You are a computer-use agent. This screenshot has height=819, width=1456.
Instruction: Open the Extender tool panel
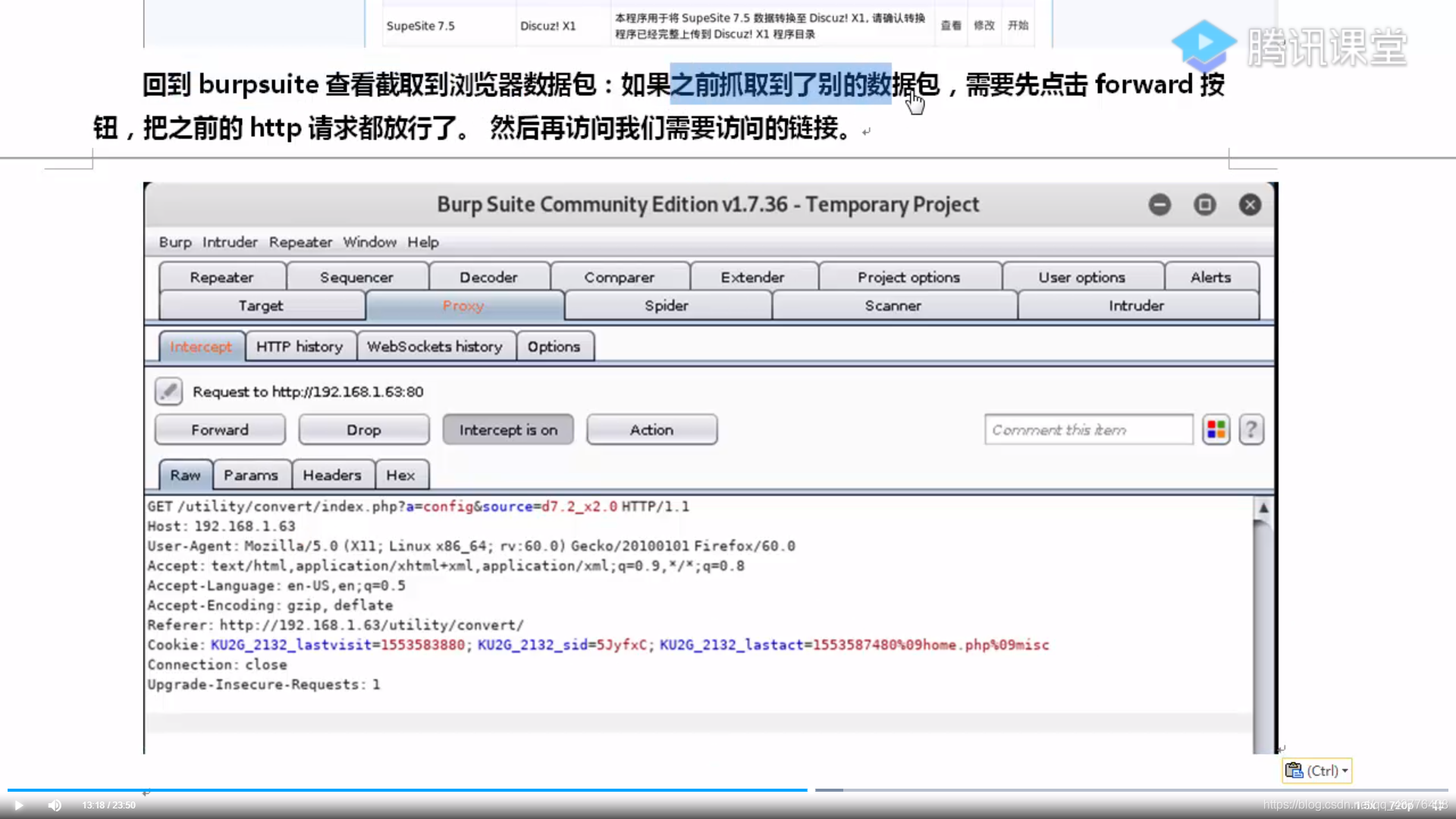click(752, 277)
